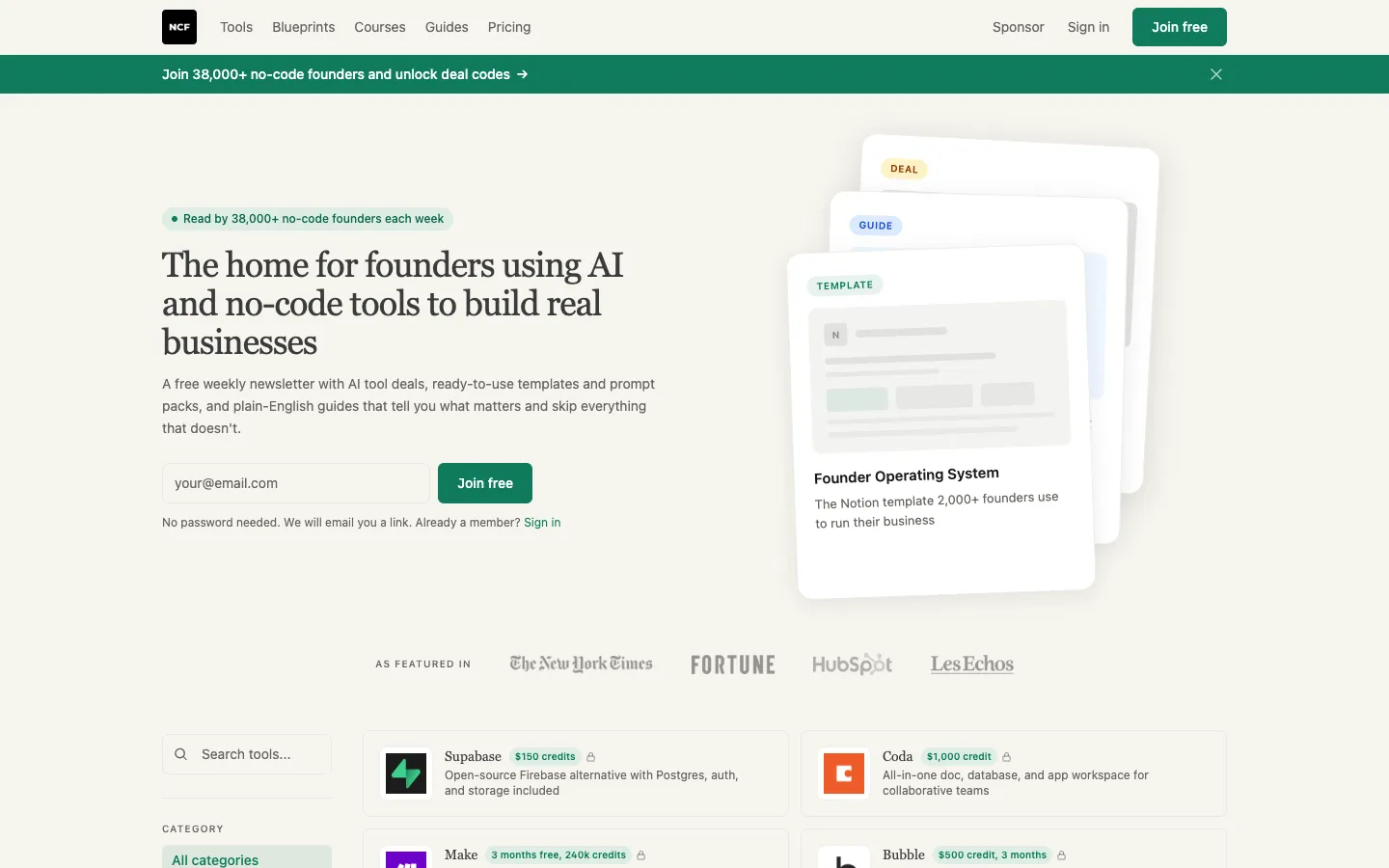The image size is (1389, 868).
Task: Click Sign in in the header
Action: [1088, 27]
